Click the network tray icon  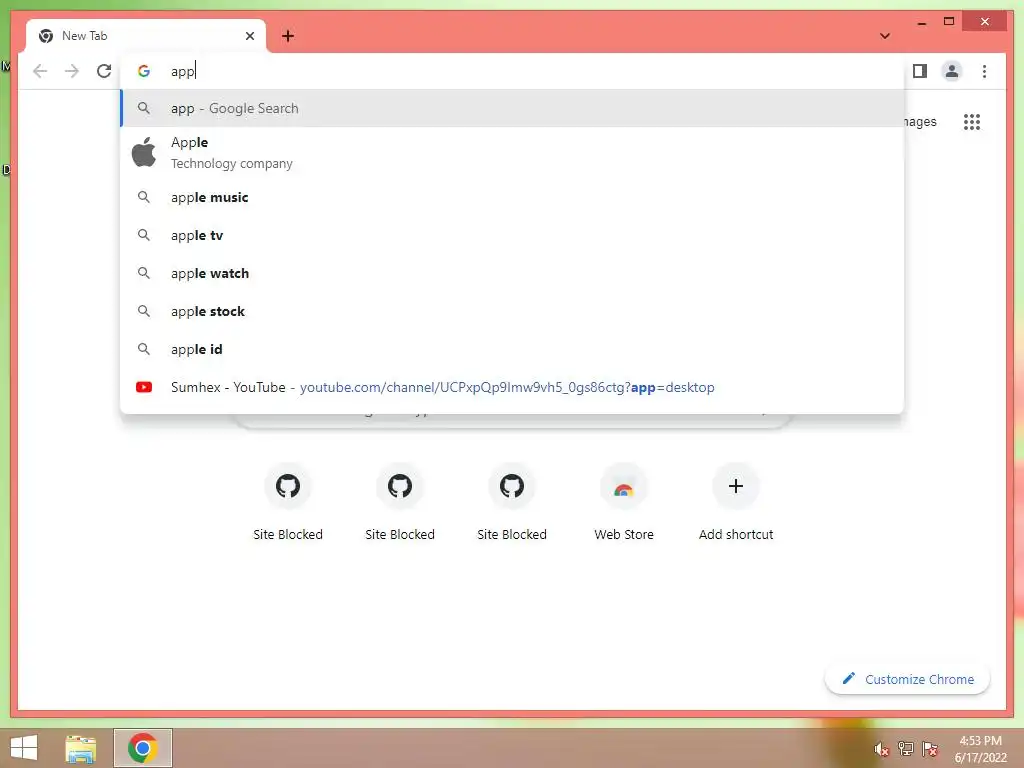(906, 749)
